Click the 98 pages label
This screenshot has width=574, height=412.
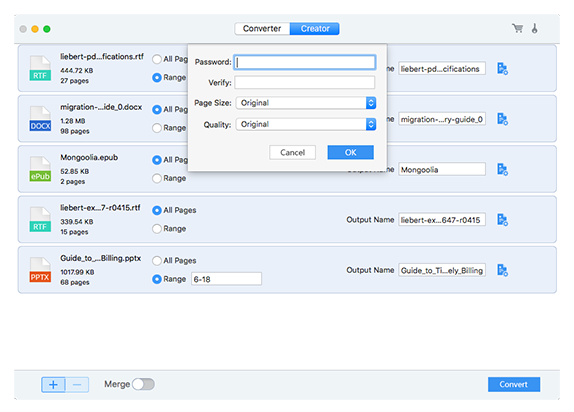point(75,131)
